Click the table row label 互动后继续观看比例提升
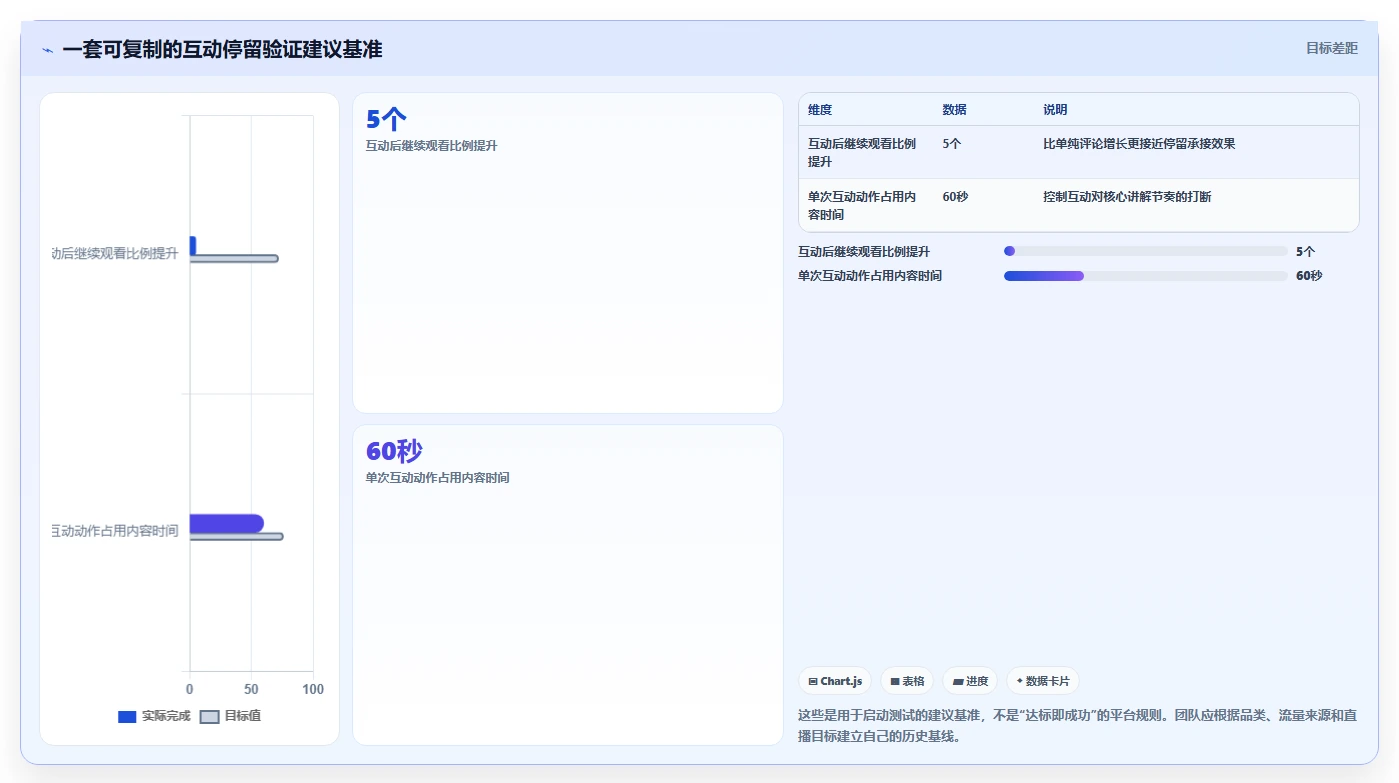The image size is (1399, 783). pos(862,153)
